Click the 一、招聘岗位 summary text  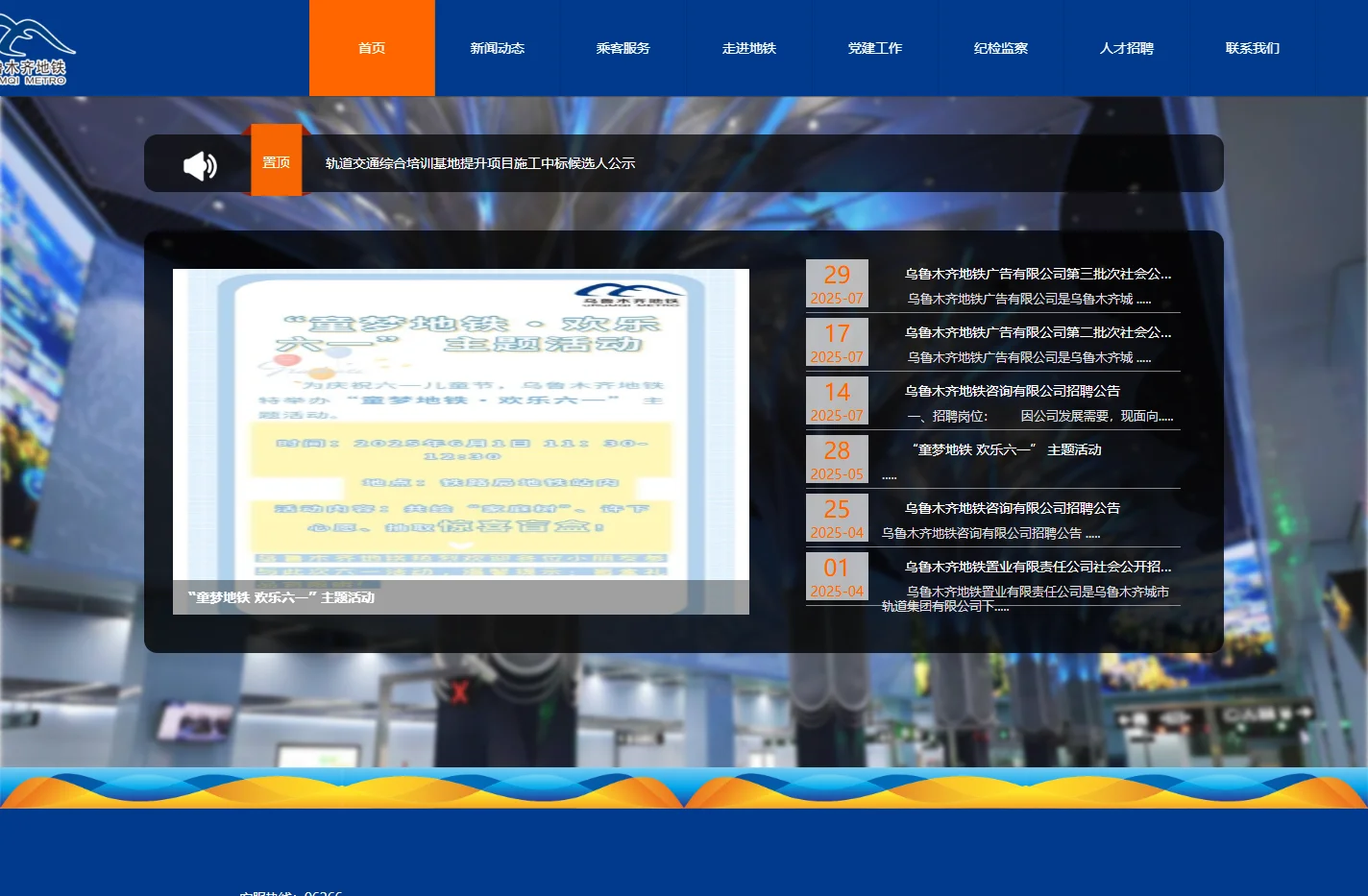(x=1040, y=416)
